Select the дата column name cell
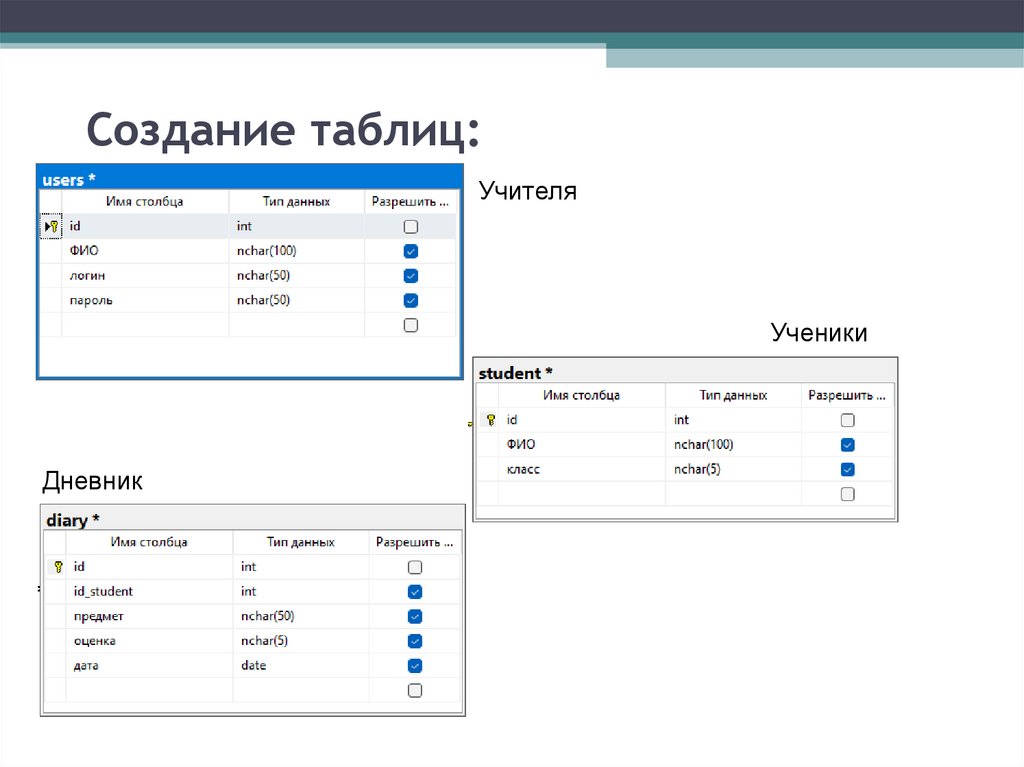Image resolution: width=1024 pixels, height=767 pixels. pyautogui.click(x=149, y=666)
